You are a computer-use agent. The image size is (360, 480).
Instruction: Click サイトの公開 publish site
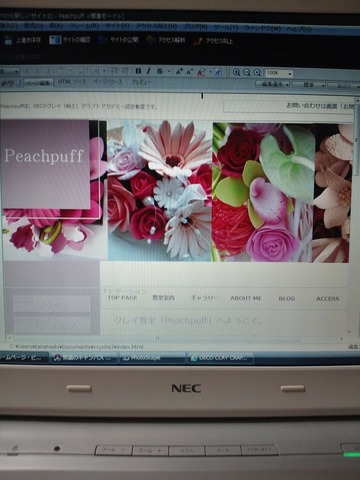[x=118, y=40]
